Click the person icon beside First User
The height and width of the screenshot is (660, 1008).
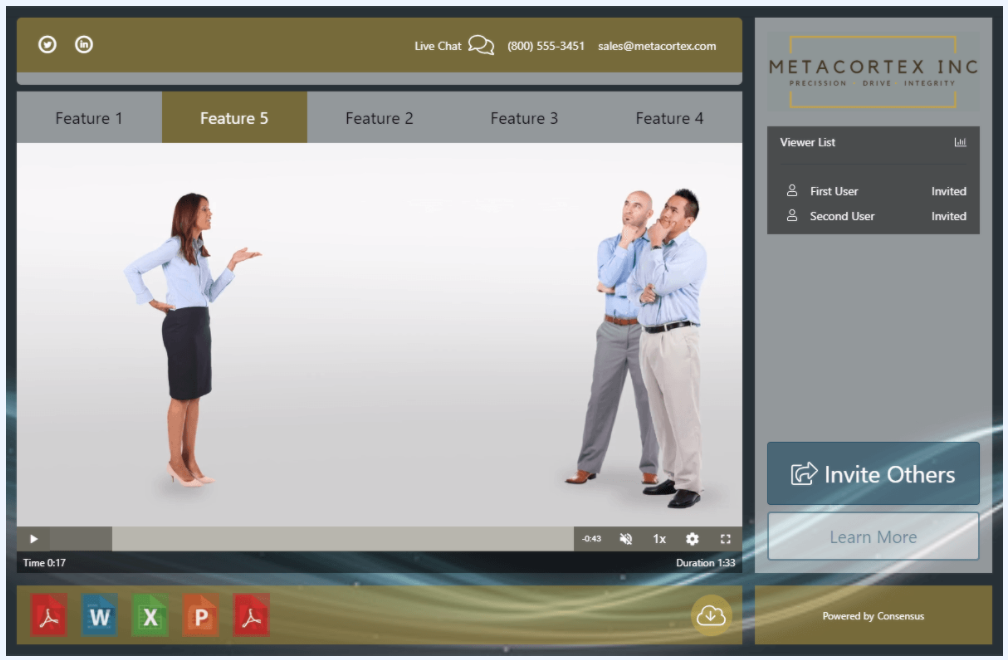(792, 191)
